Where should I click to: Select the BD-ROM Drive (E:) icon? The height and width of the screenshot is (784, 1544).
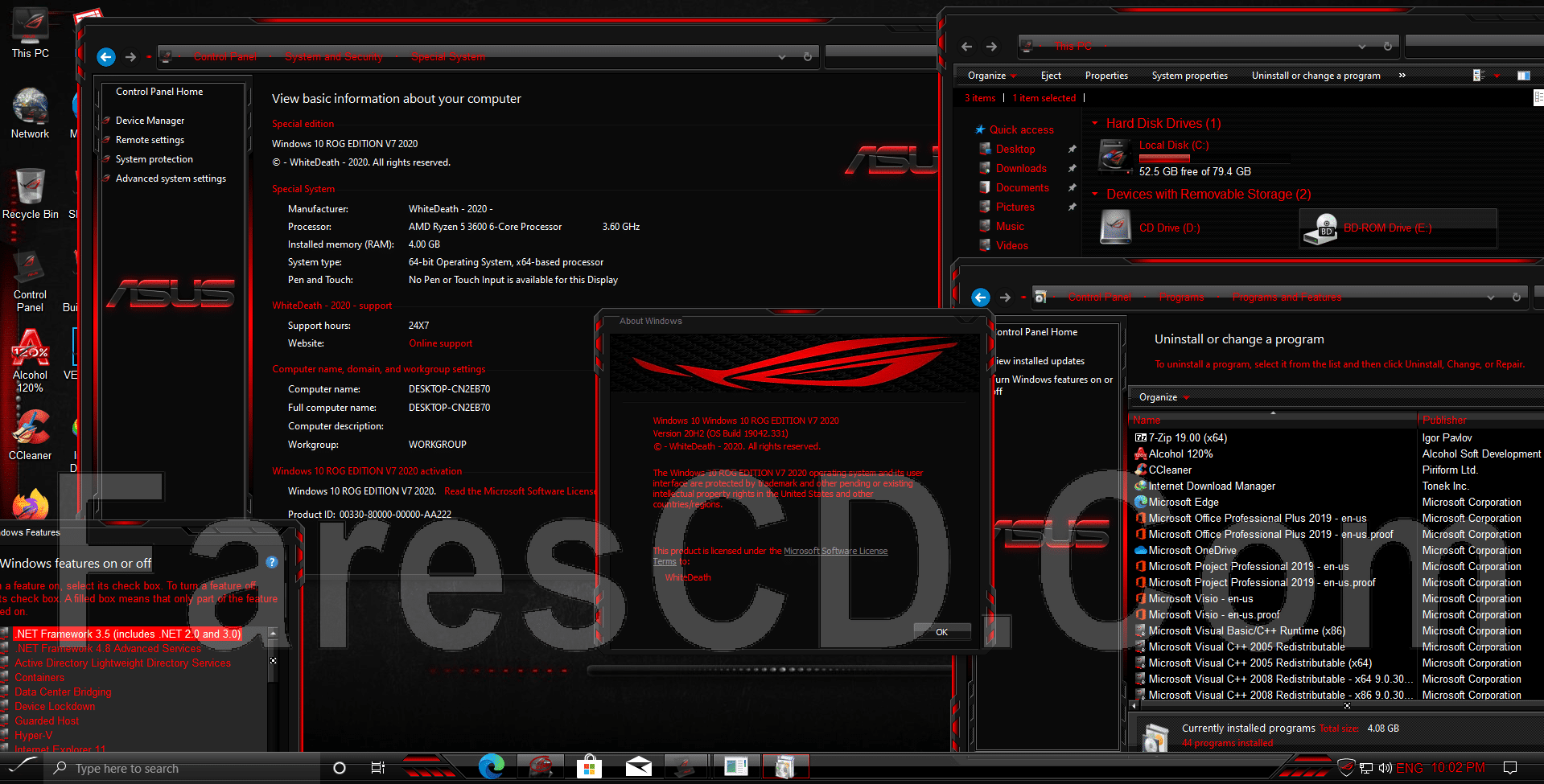pyautogui.click(x=1321, y=228)
